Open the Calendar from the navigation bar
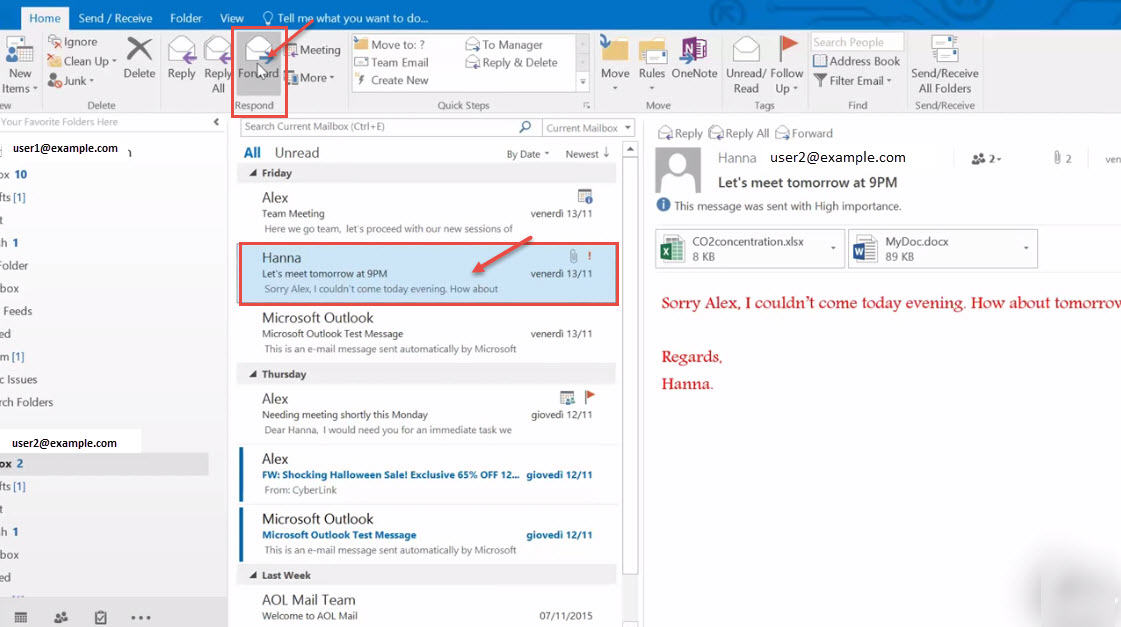The width and height of the screenshot is (1121, 627). [x=20, y=617]
